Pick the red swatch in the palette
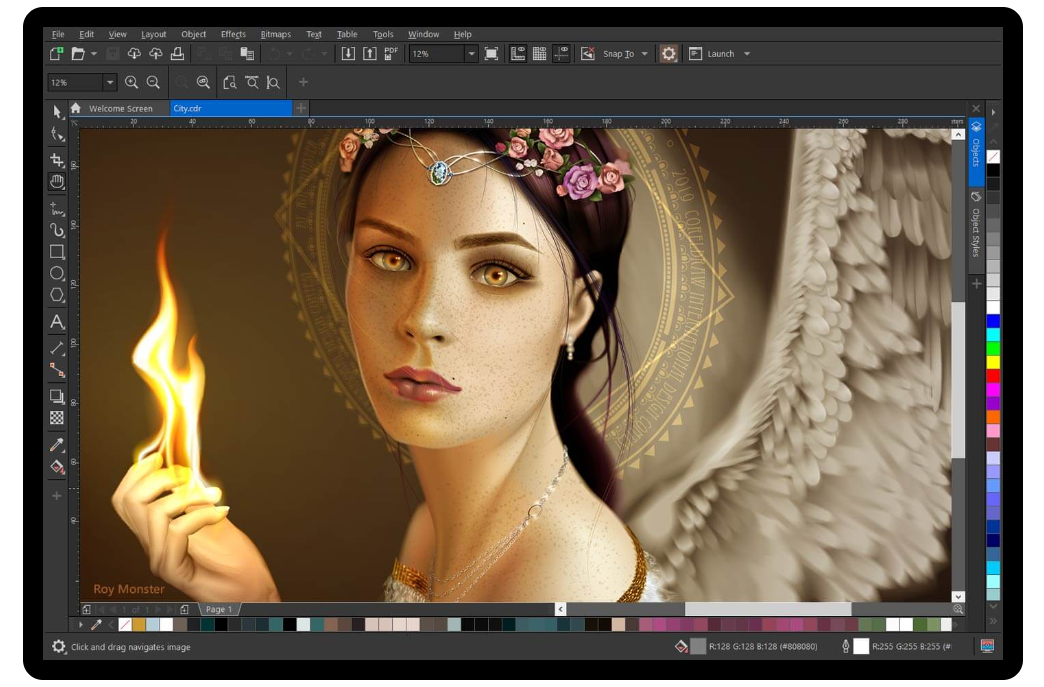Screen dimensions: 1044x687 tap(993, 376)
